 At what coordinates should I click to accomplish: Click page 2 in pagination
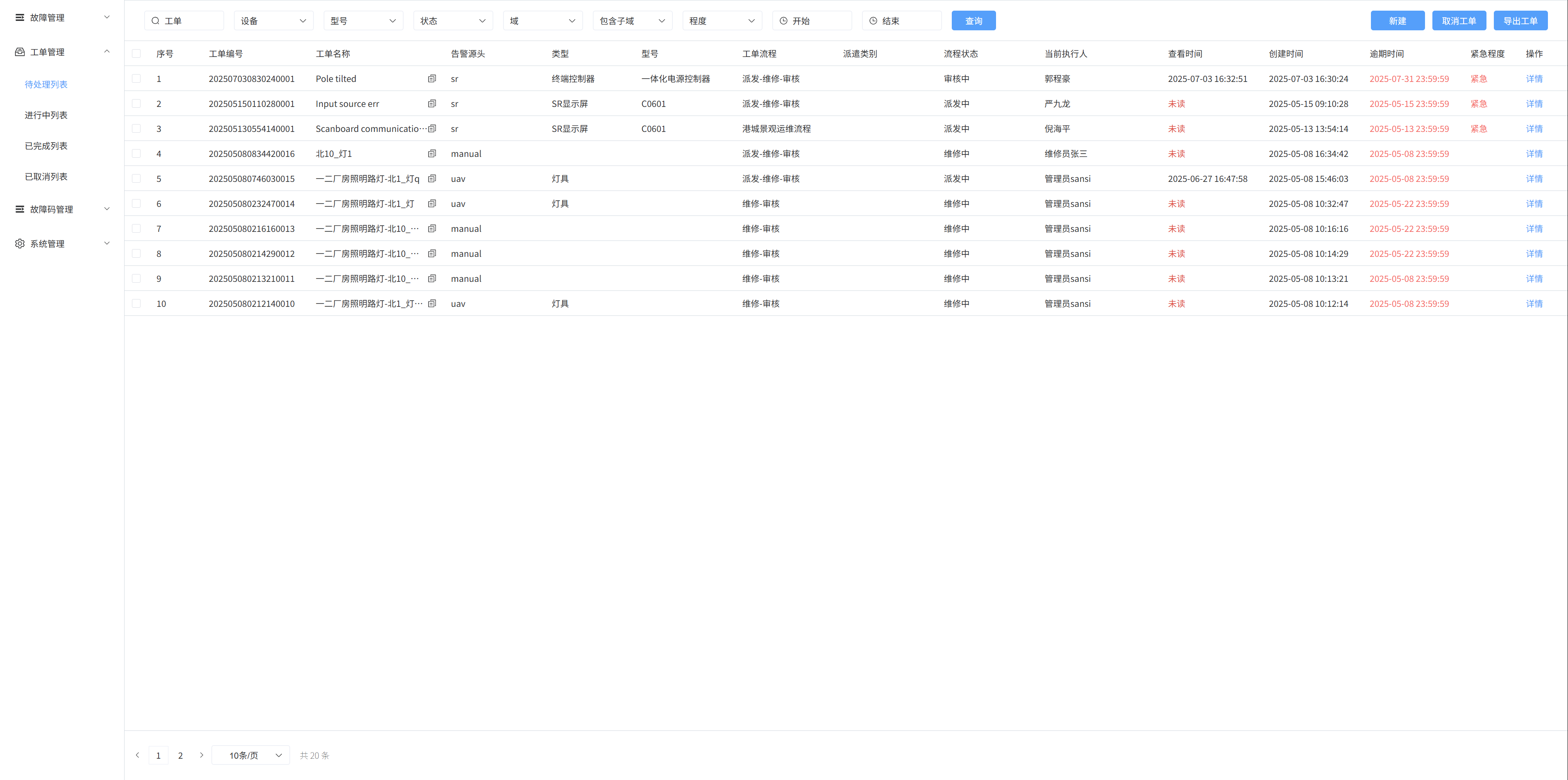pos(180,755)
